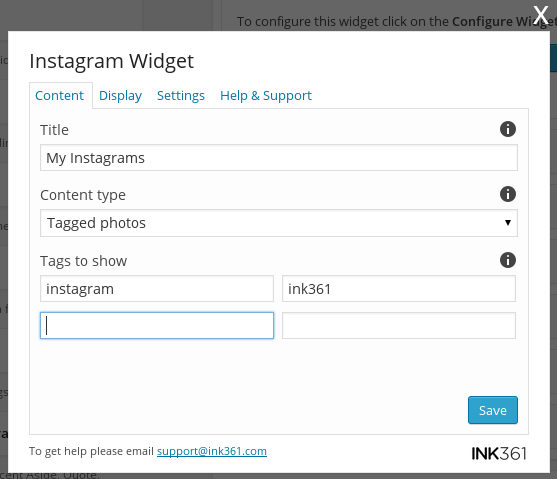Focus the My Instagrams title field

(279, 157)
